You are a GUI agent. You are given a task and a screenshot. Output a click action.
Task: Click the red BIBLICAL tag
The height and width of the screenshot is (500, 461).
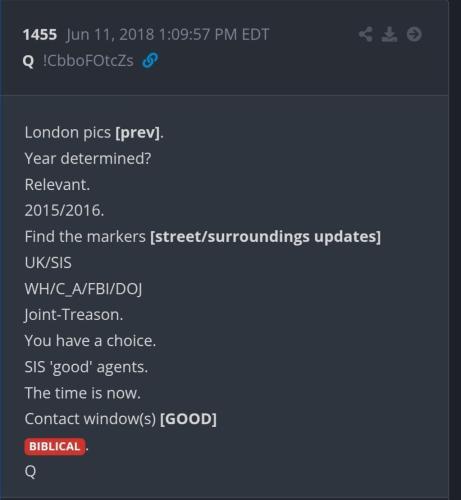coord(55,446)
